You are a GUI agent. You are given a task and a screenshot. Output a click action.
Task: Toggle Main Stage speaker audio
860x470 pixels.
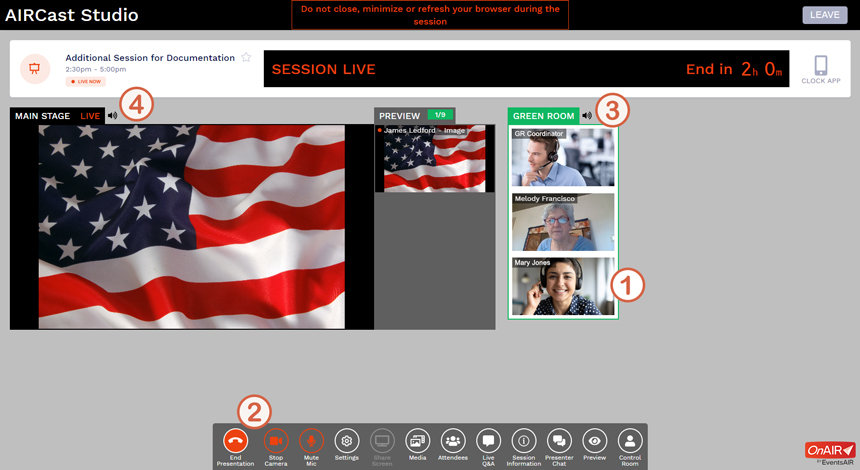coord(112,116)
